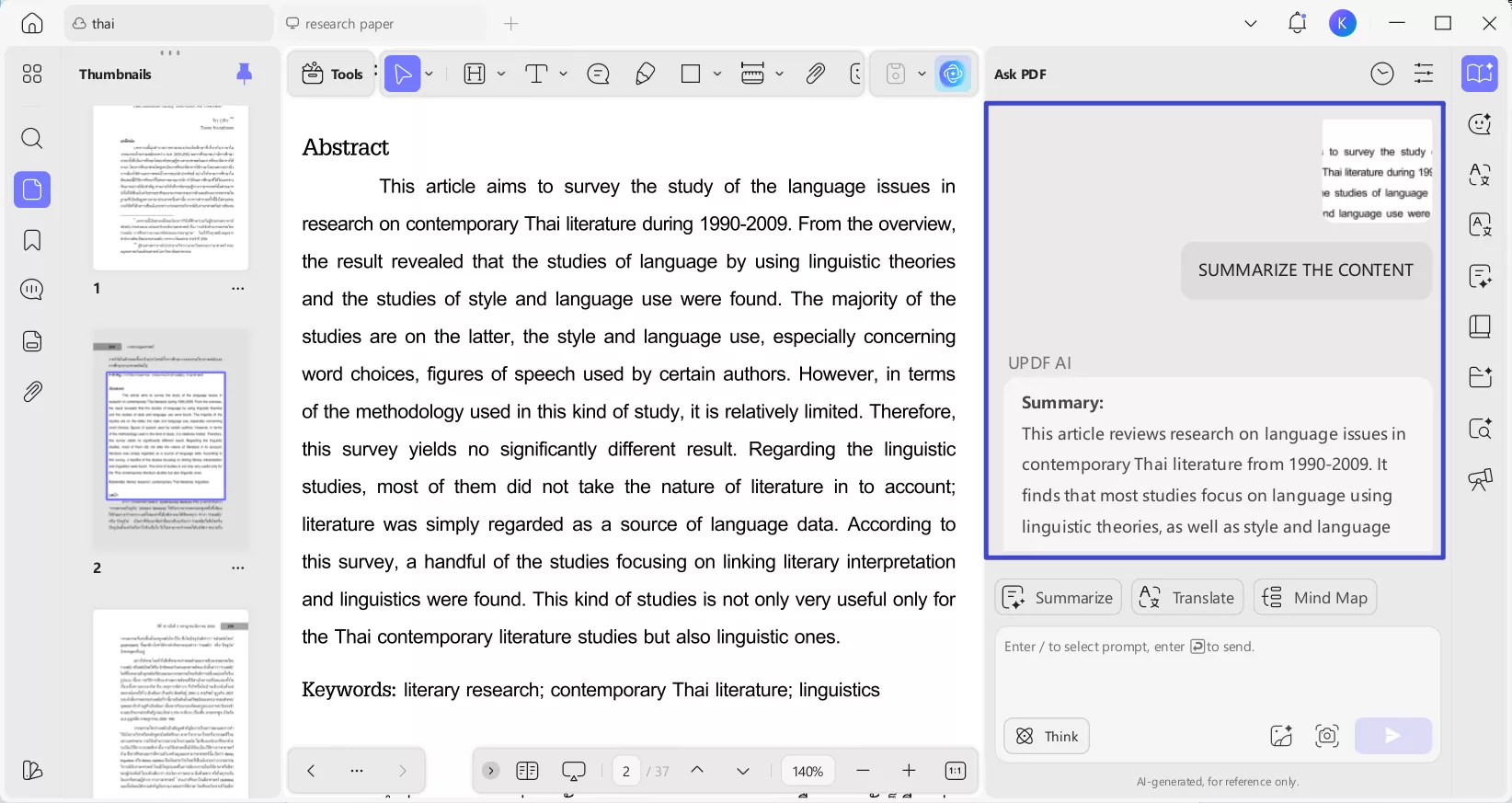The image size is (1512, 803).
Task: Open the form fields panel icon in left sidebar
Action: point(32,341)
